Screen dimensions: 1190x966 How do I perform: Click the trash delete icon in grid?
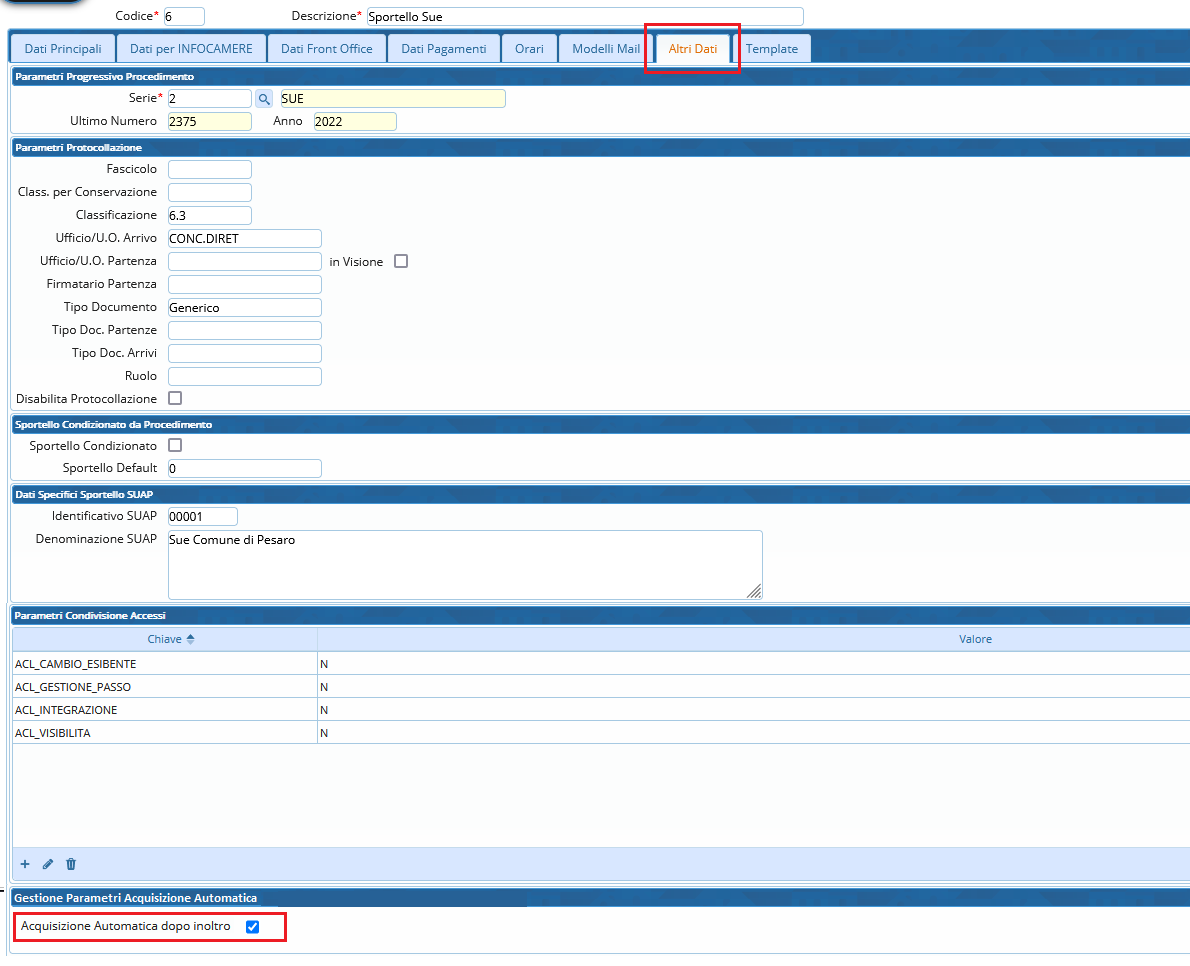[71, 864]
